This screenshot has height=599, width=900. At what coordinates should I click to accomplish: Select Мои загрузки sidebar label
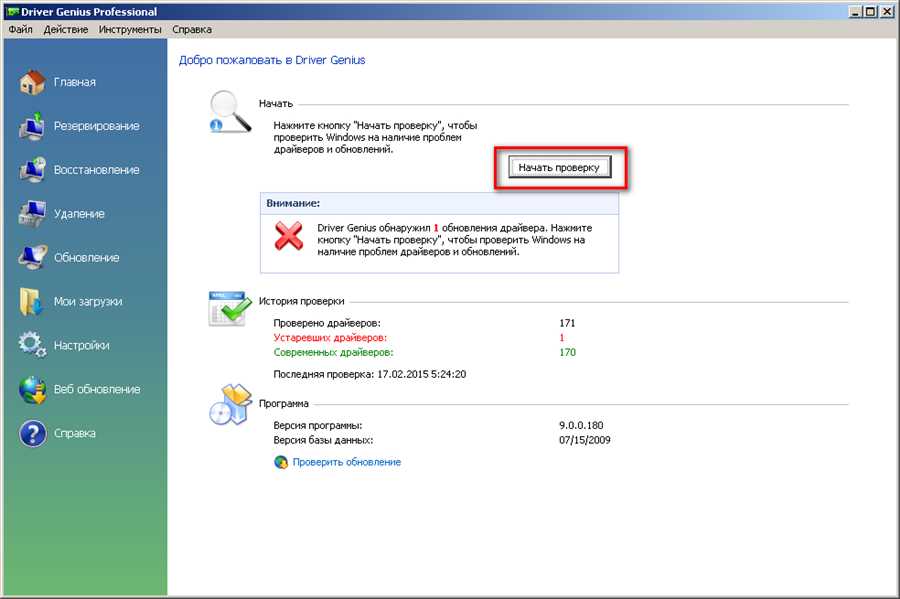(88, 301)
